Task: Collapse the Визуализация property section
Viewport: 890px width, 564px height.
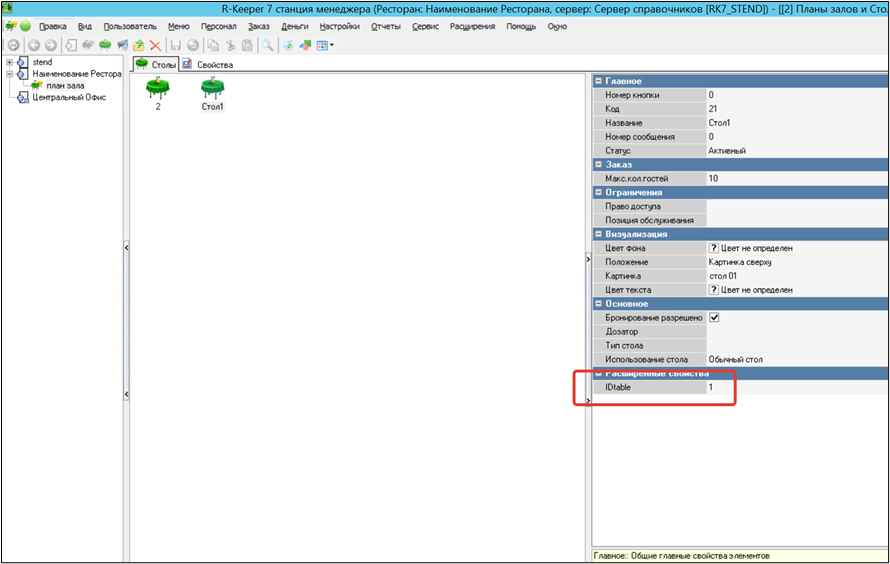Action: click(599, 234)
